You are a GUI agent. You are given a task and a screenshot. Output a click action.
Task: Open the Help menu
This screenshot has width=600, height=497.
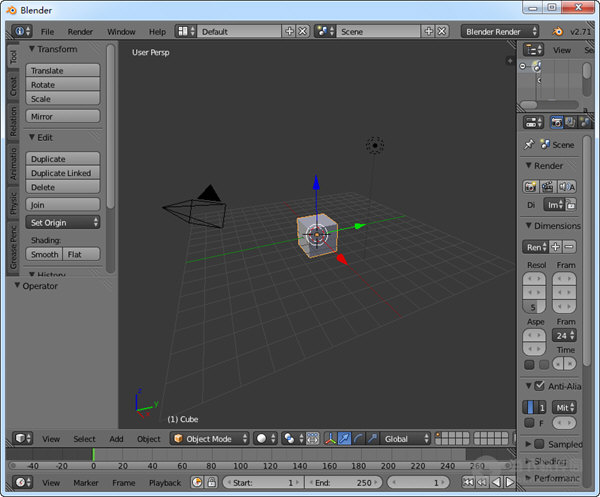click(x=157, y=32)
